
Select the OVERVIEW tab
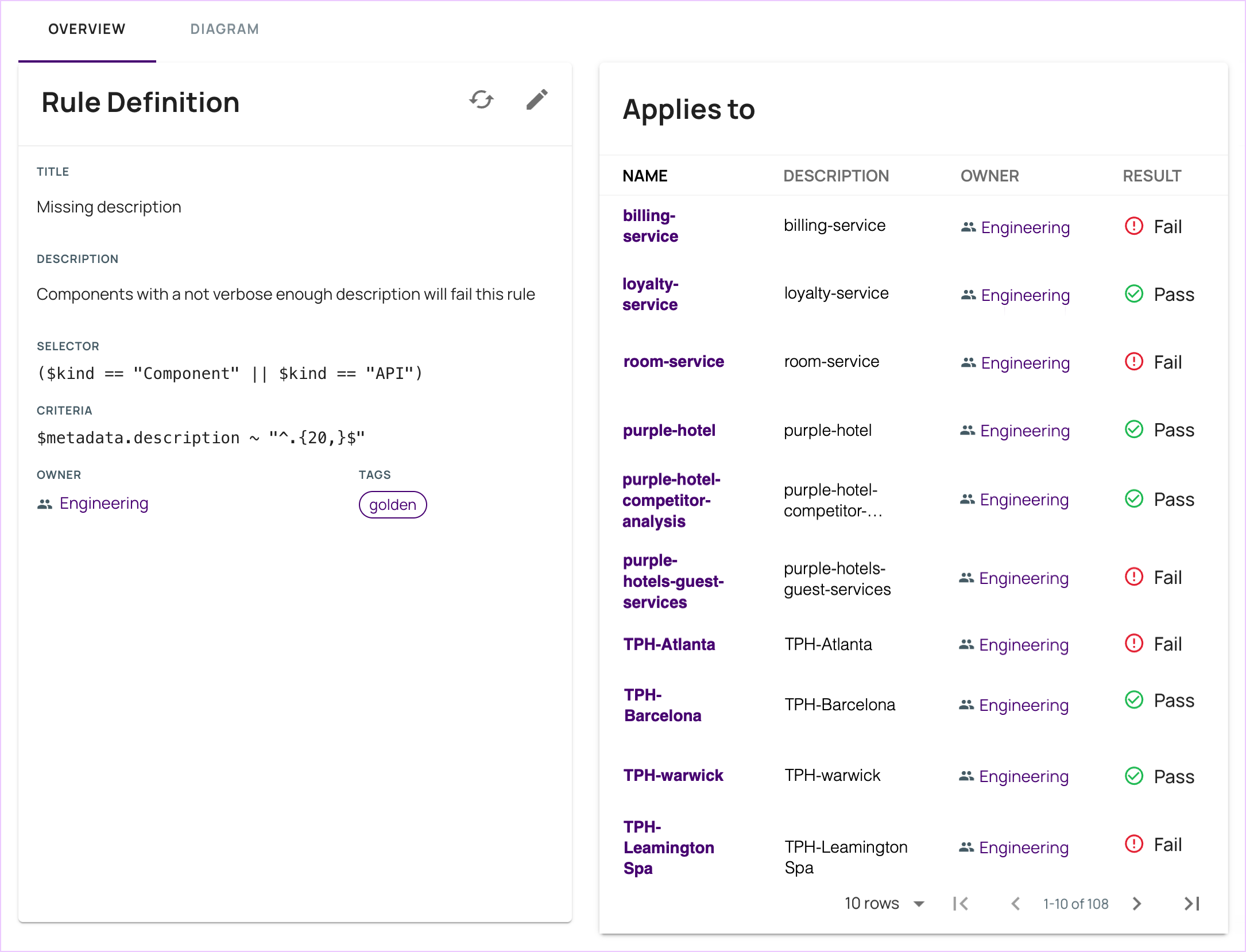coord(87,29)
